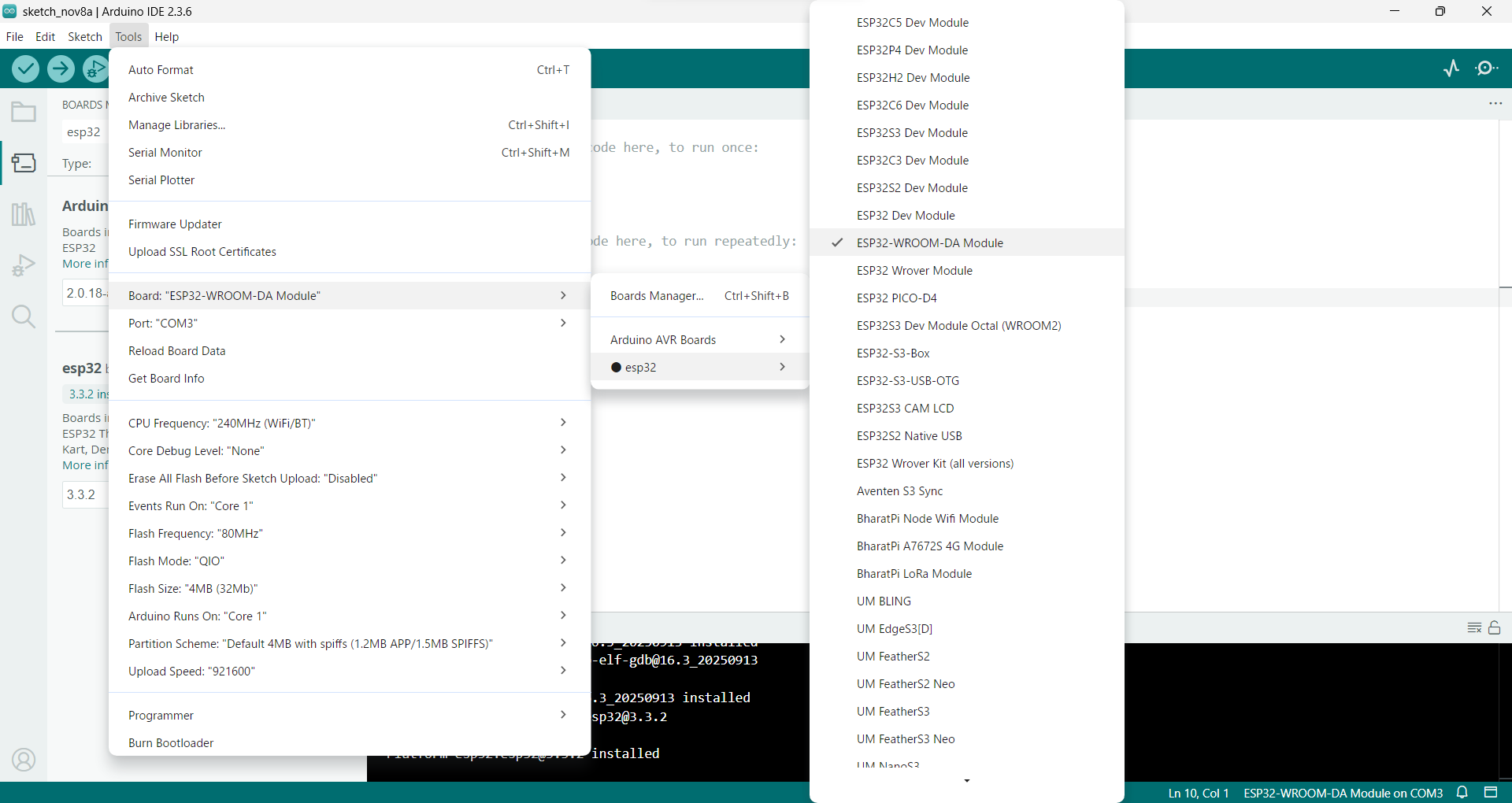The height and width of the screenshot is (803, 1512).
Task: Expand the Board submenu
Action: click(350, 295)
